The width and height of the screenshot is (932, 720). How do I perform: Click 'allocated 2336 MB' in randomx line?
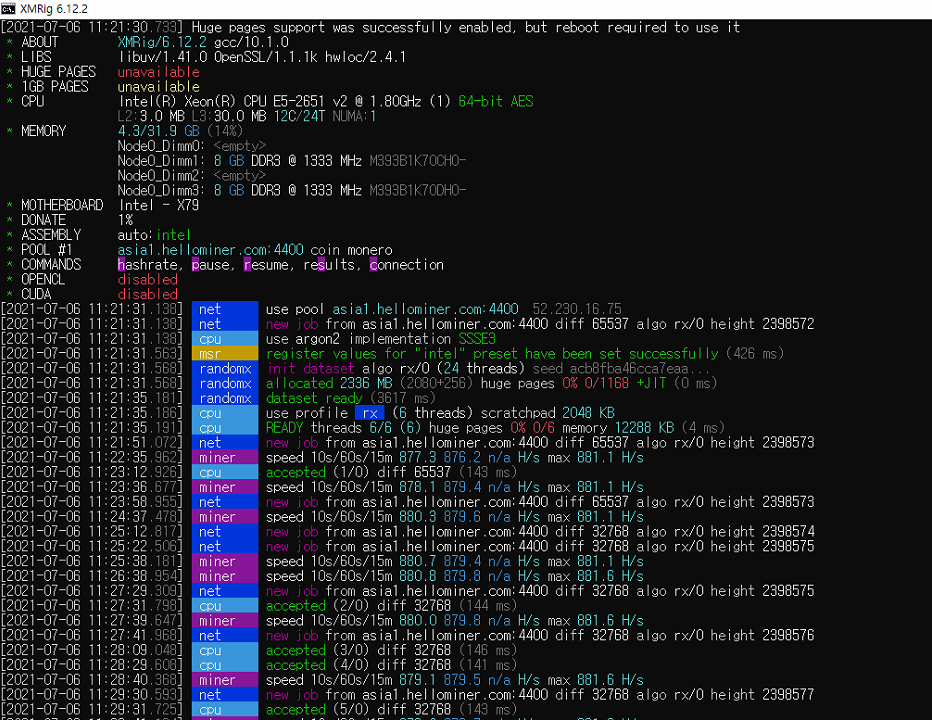click(x=329, y=384)
